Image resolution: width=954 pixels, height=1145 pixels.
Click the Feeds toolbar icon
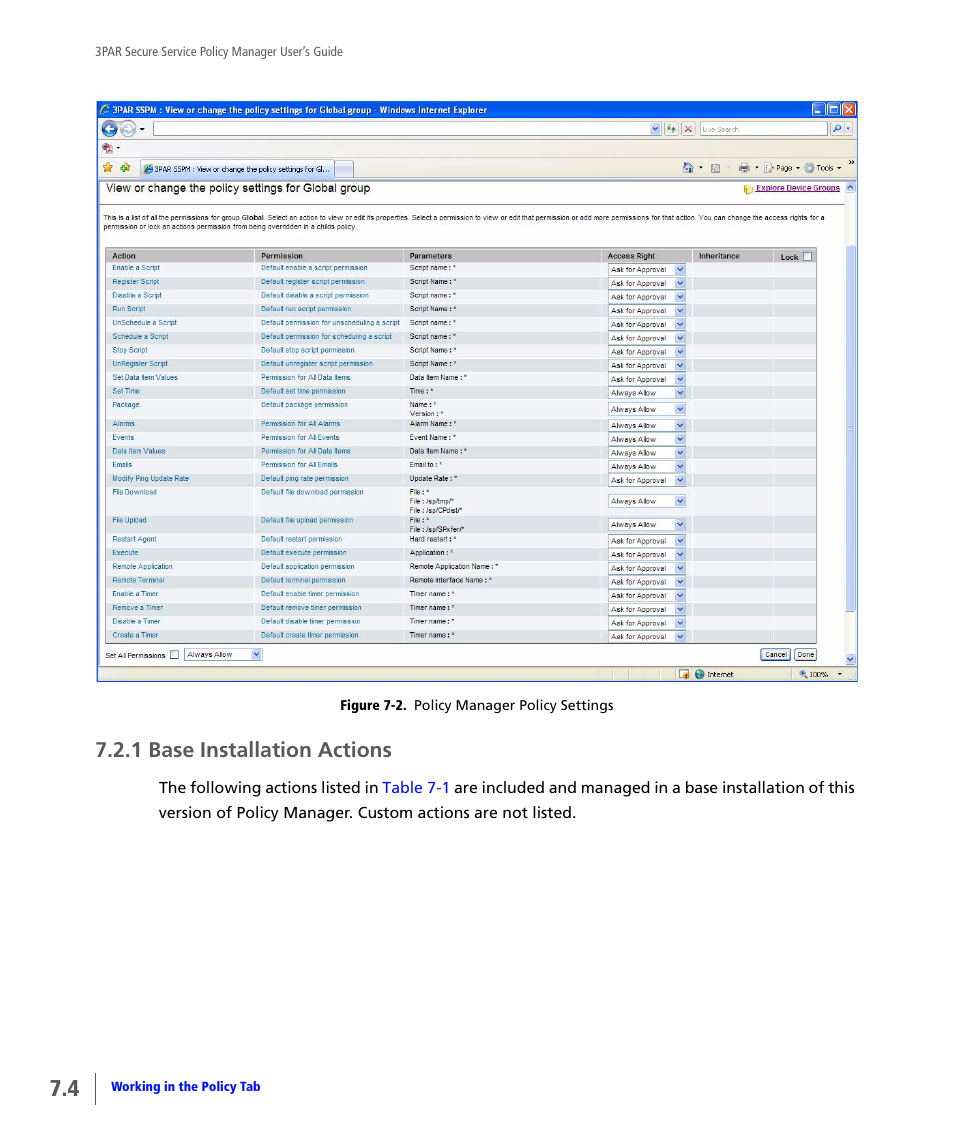tap(716, 168)
